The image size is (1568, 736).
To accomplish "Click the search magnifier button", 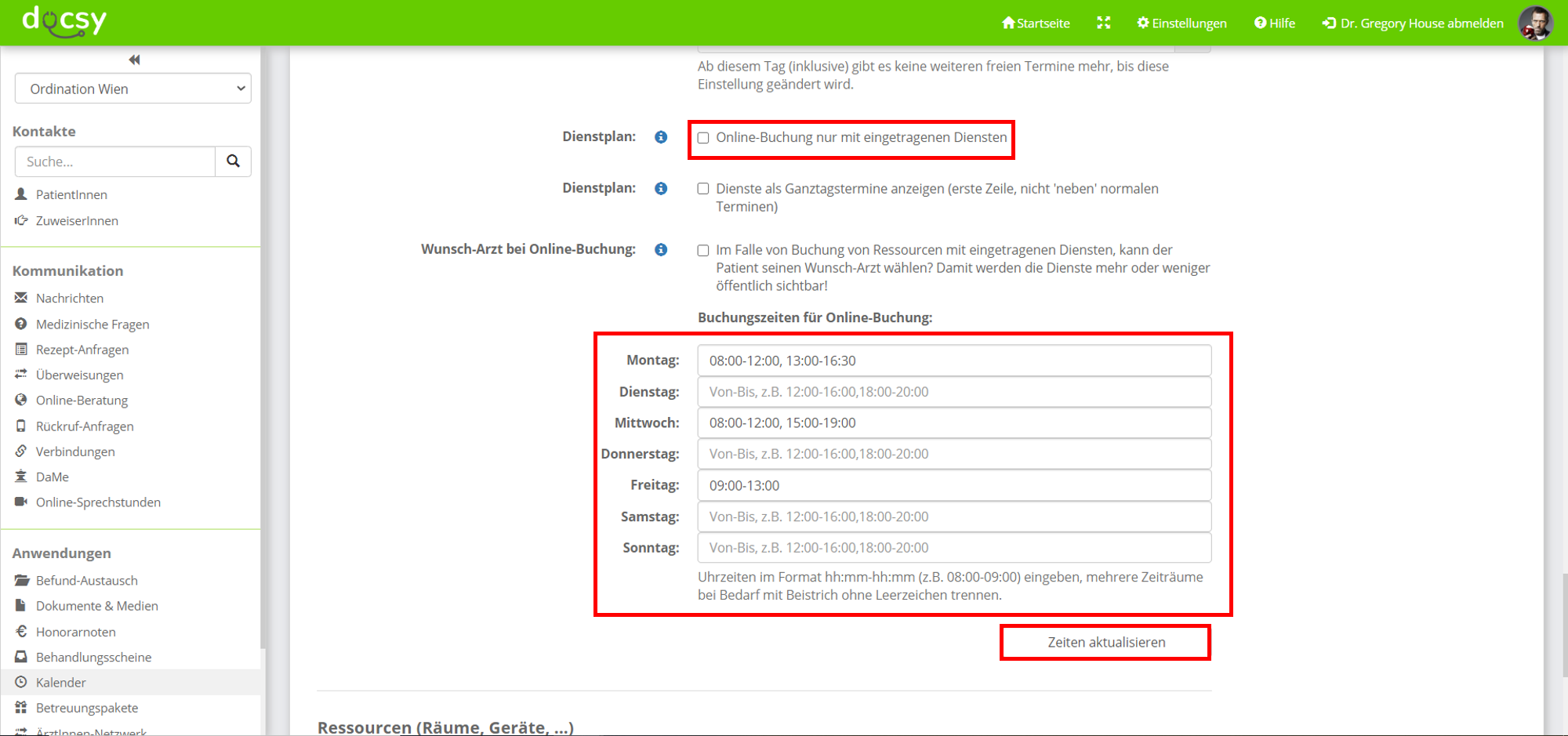I will click(233, 161).
